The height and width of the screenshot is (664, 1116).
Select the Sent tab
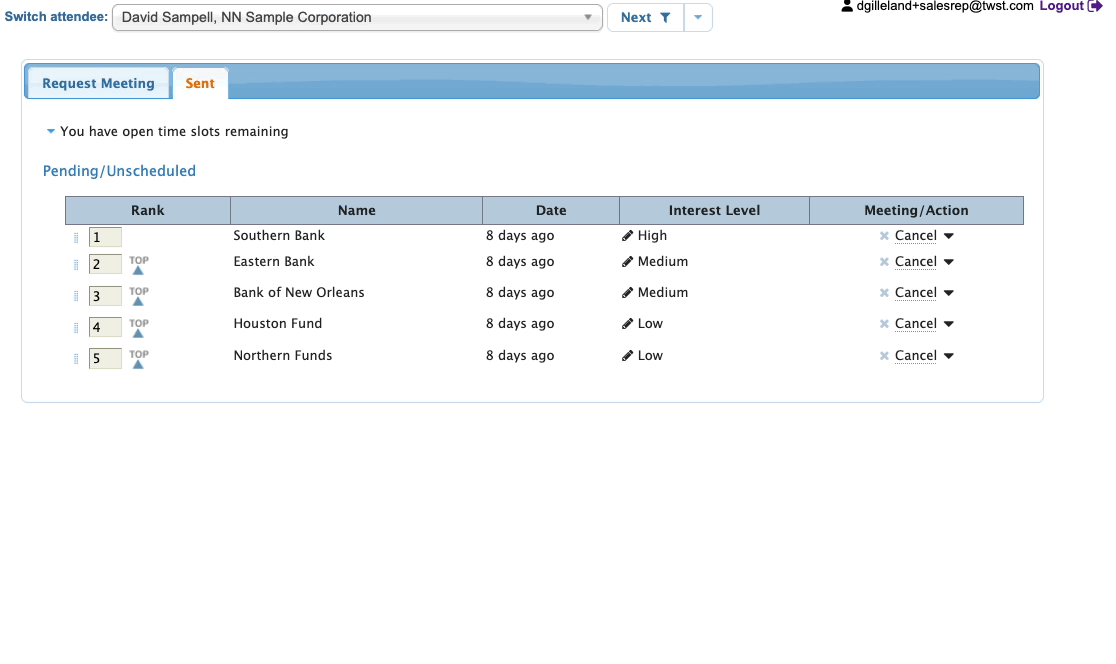[200, 84]
